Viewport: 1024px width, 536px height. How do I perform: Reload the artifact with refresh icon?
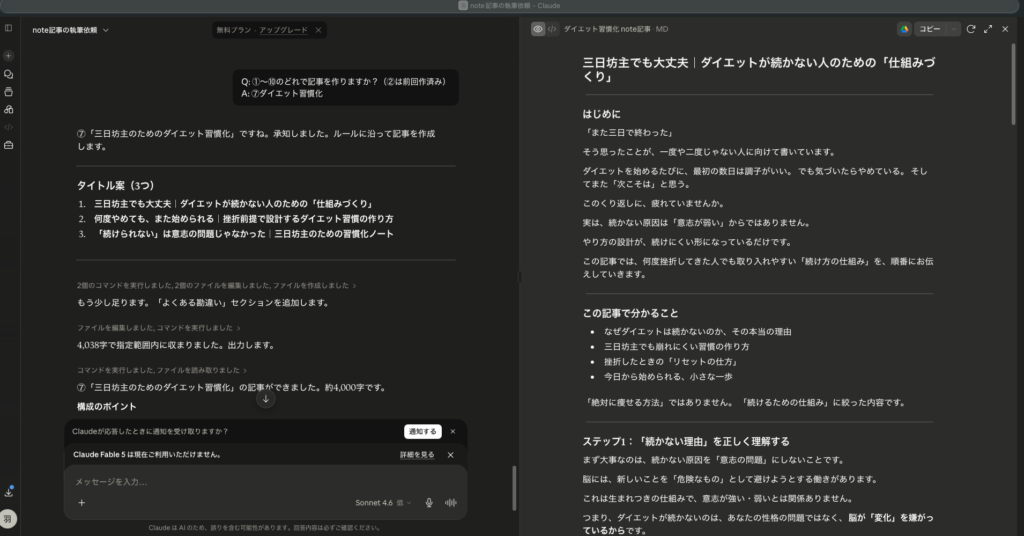(x=970, y=29)
